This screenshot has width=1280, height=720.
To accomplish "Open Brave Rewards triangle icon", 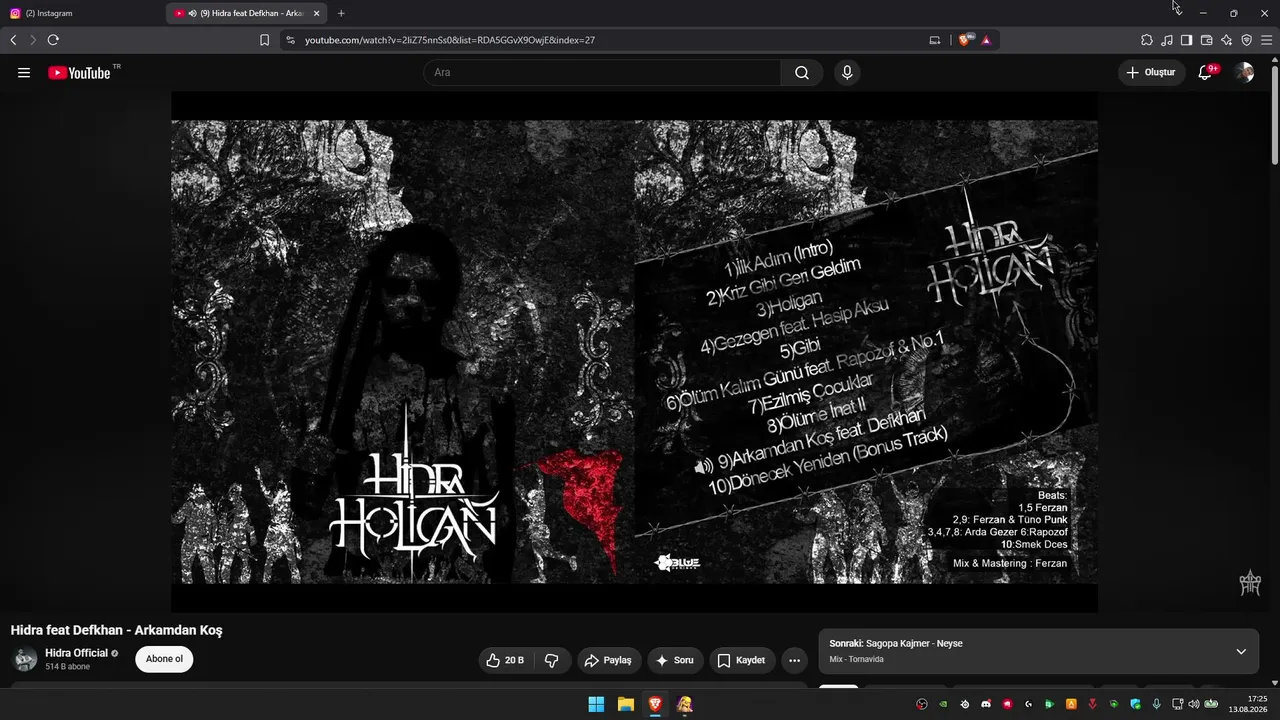I will click(x=986, y=40).
